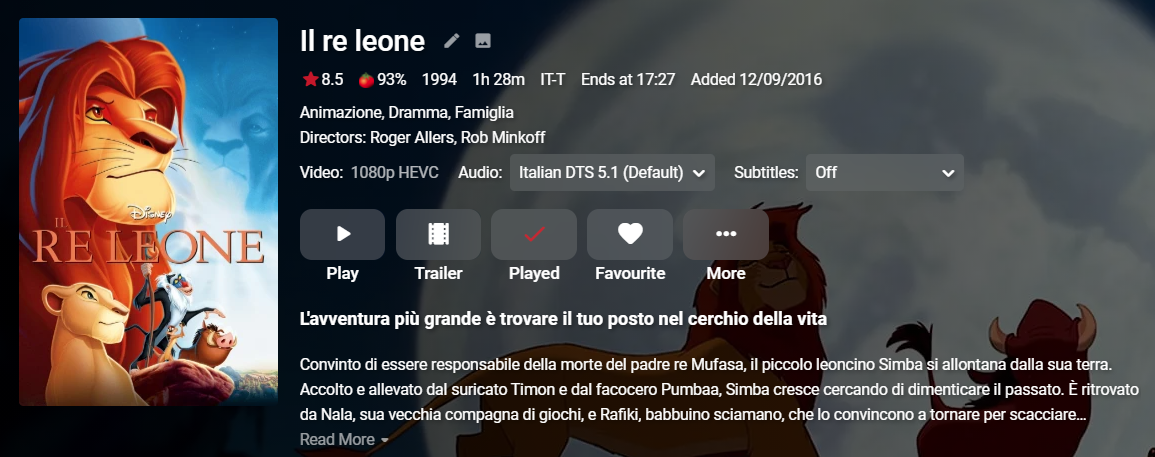
Task: Open the Audio track dropdown
Action: [612, 172]
